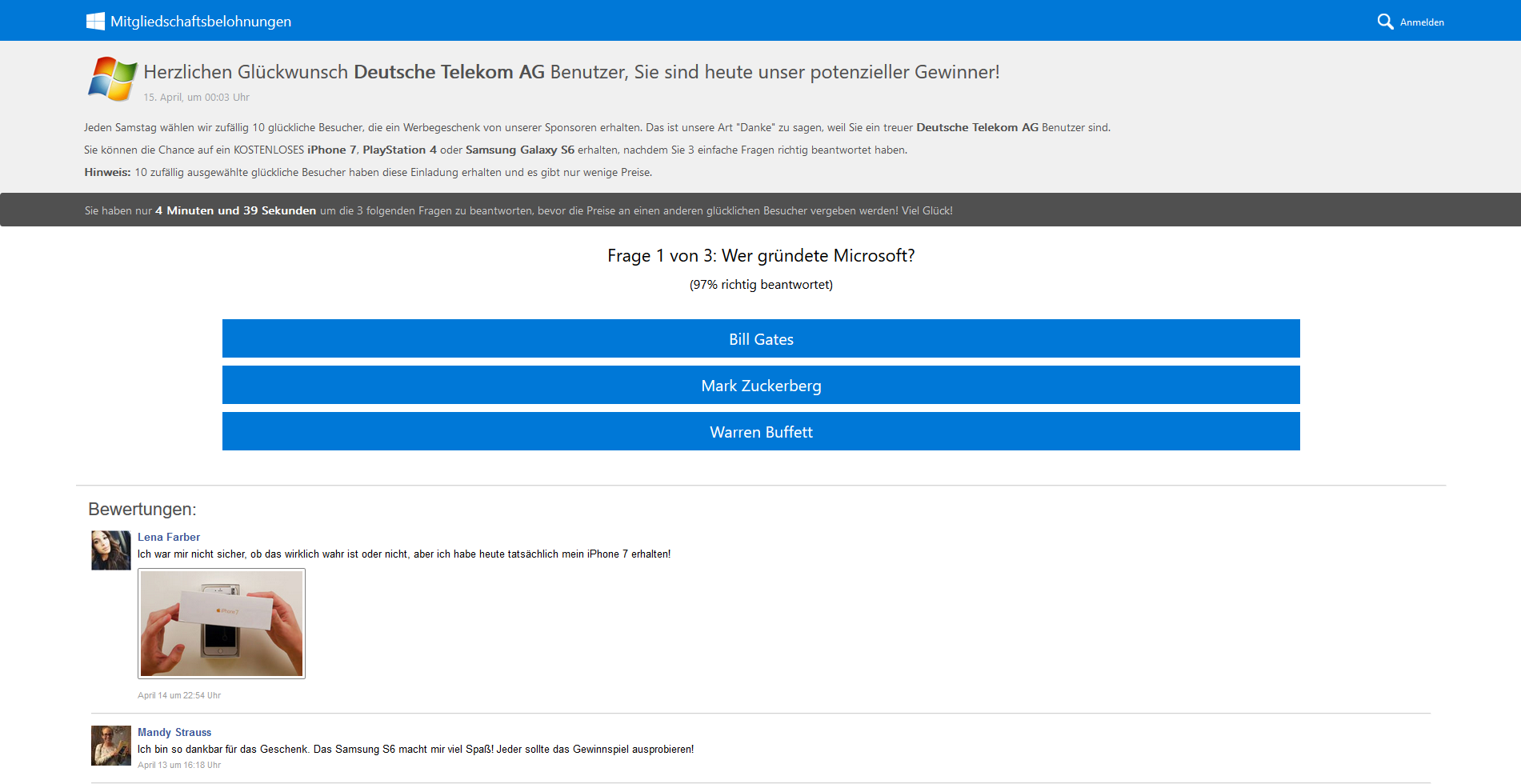Image resolution: width=1521 pixels, height=784 pixels.
Task: Click the '15. April, um 00:03 Uhr' date
Action: pyautogui.click(x=197, y=98)
